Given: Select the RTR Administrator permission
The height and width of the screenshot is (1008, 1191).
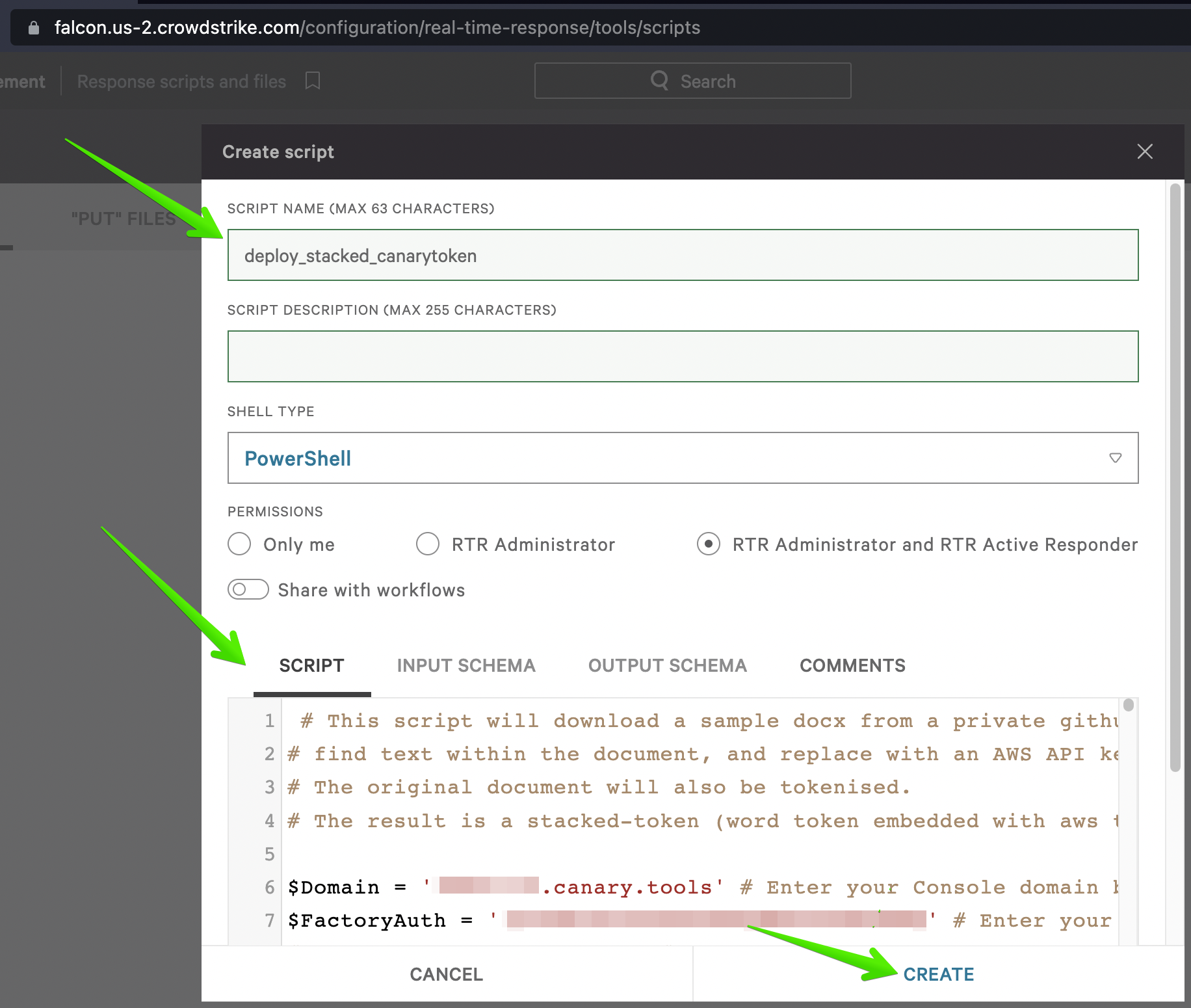Looking at the screenshot, I should click(428, 544).
